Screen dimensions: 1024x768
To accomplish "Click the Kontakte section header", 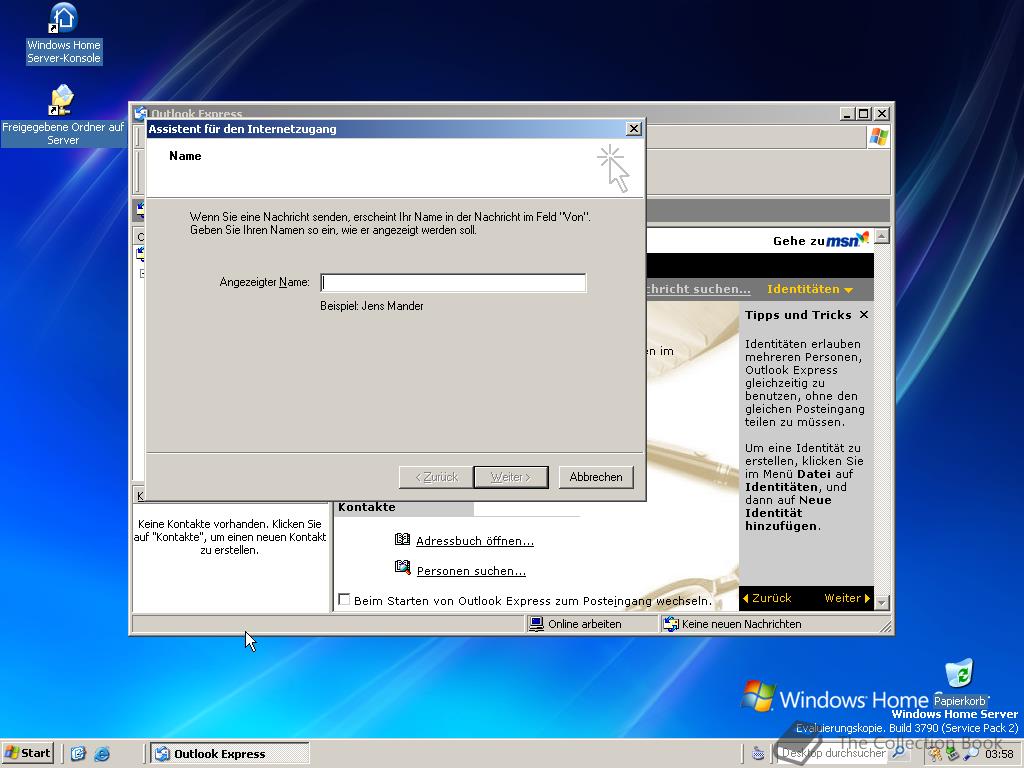I will coord(367,507).
